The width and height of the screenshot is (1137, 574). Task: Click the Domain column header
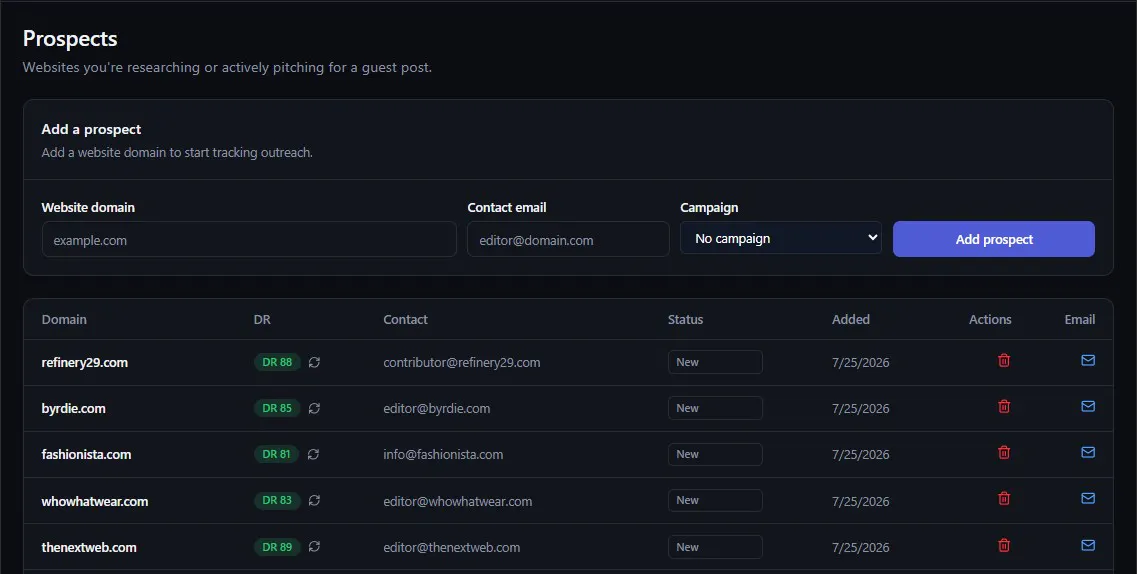64,320
